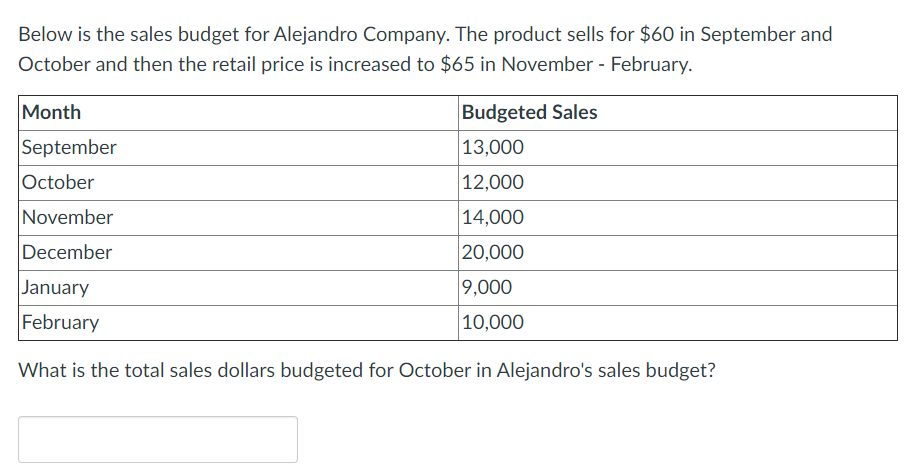Click the question about October sales dollars
The image size is (912, 476).
click(367, 371)
